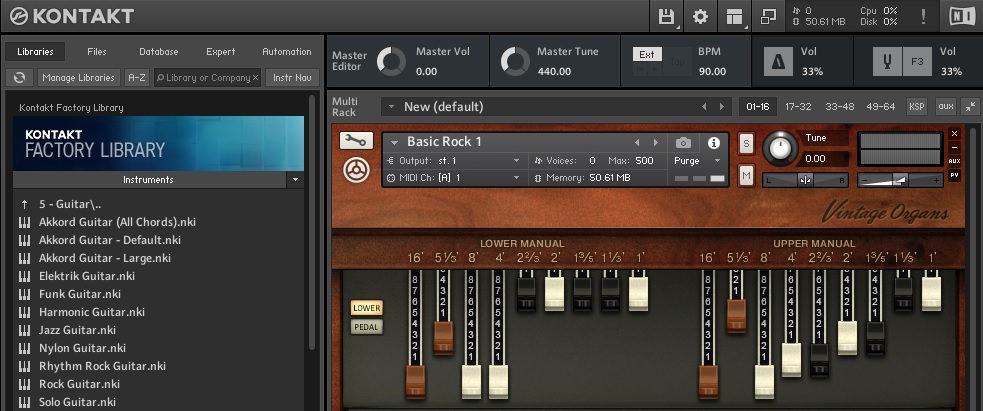Click the Master Tune knob

515,61
